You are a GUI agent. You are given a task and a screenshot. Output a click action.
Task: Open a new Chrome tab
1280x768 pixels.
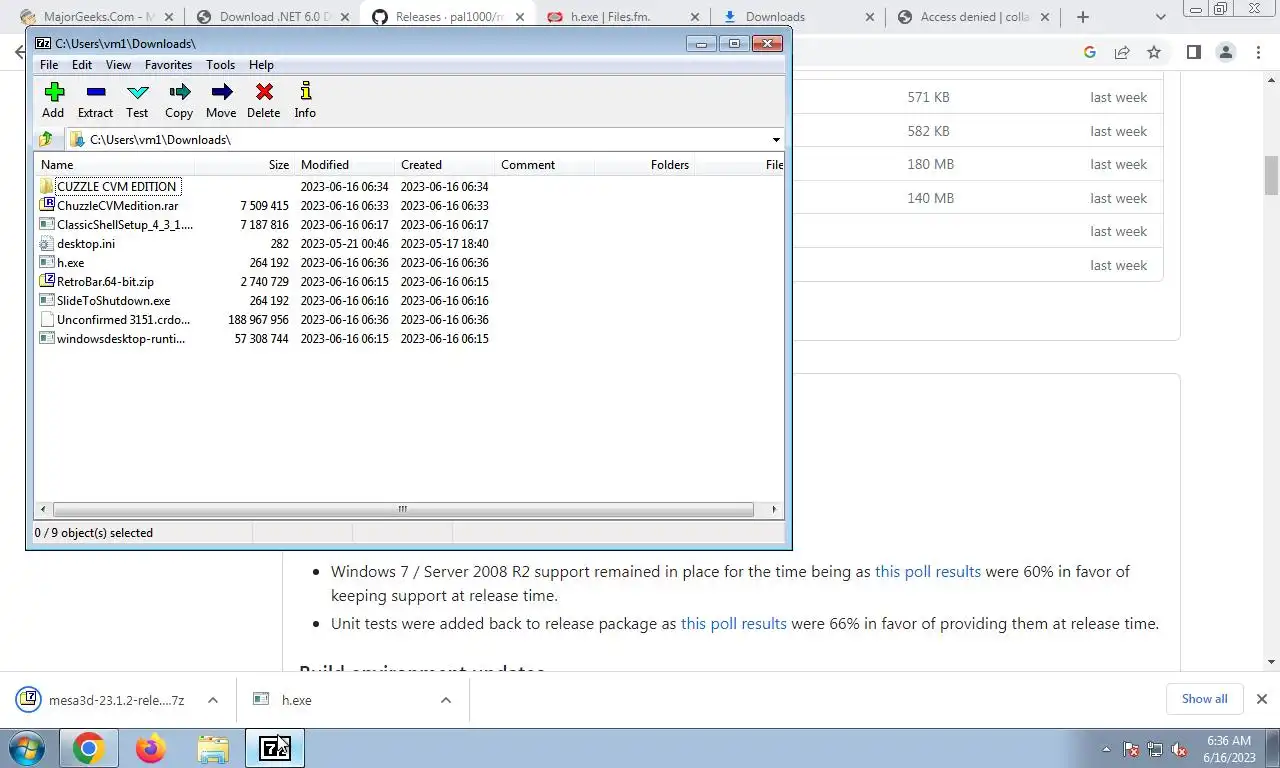(x=1082, y=17)
